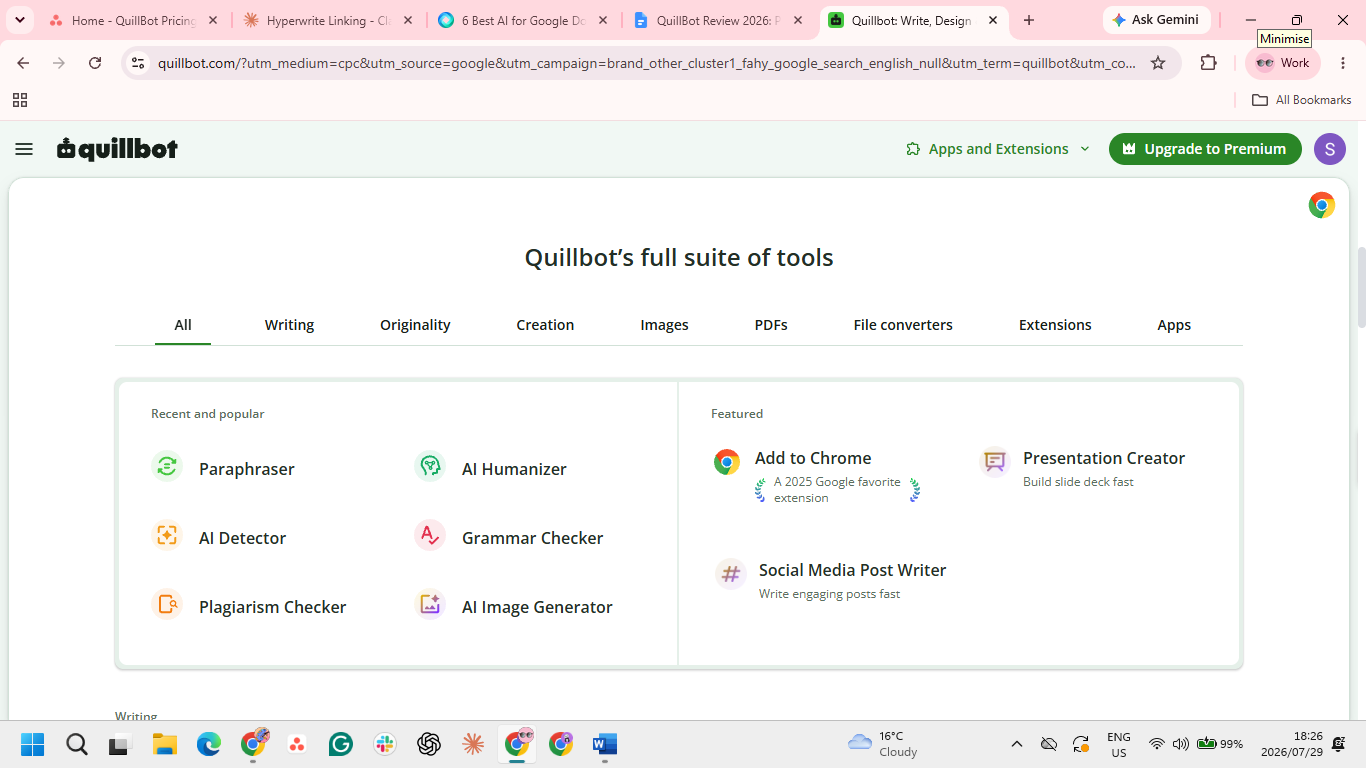Open the Chrome three-dot menu
This screenshot has height=768, width=1366.
[1342, 63]
